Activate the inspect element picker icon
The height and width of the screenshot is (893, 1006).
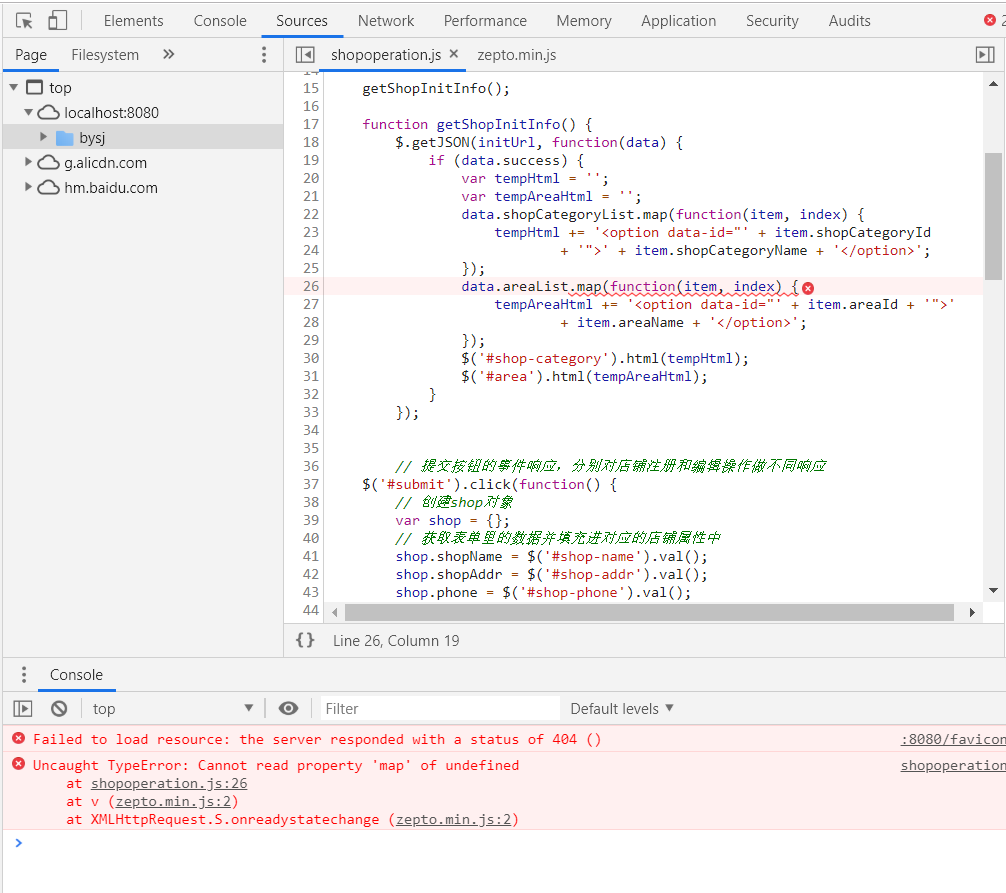(25, 20)
